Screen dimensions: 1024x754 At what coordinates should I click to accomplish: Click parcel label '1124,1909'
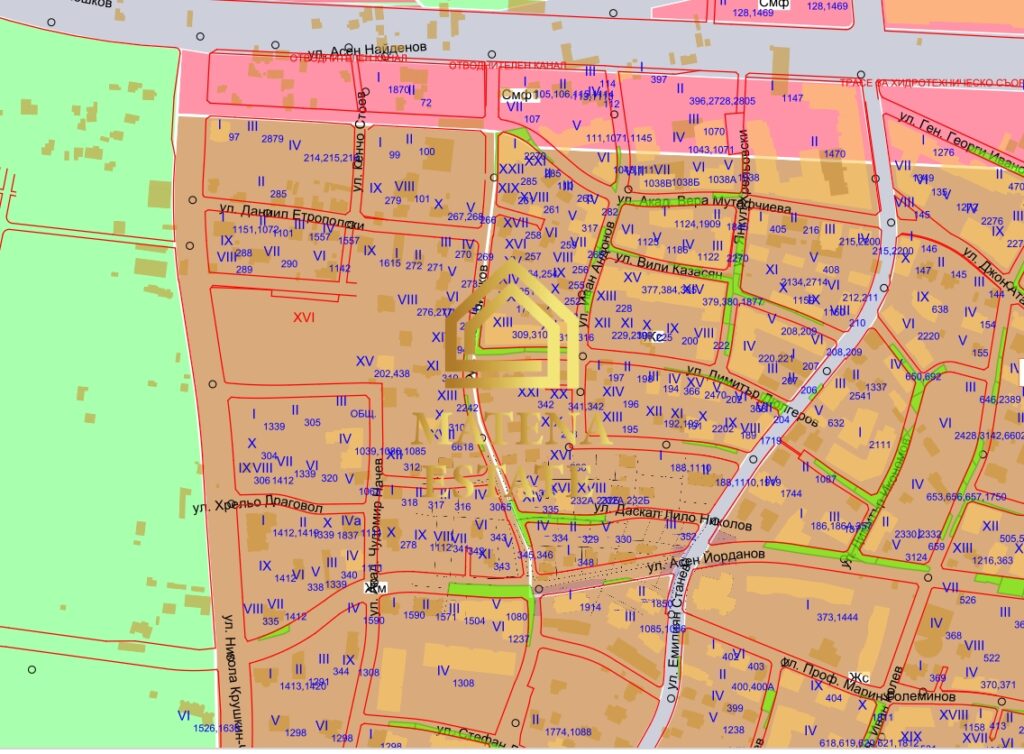pyautogui.click(x=697, y=224)
